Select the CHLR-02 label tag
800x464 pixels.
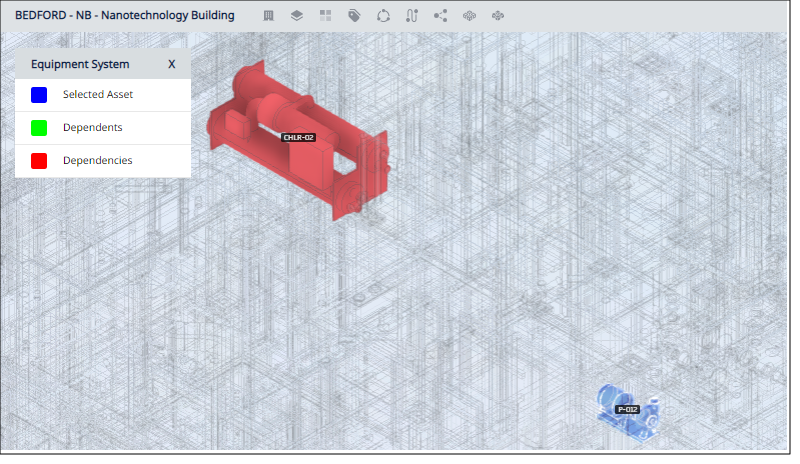[298, 137]
